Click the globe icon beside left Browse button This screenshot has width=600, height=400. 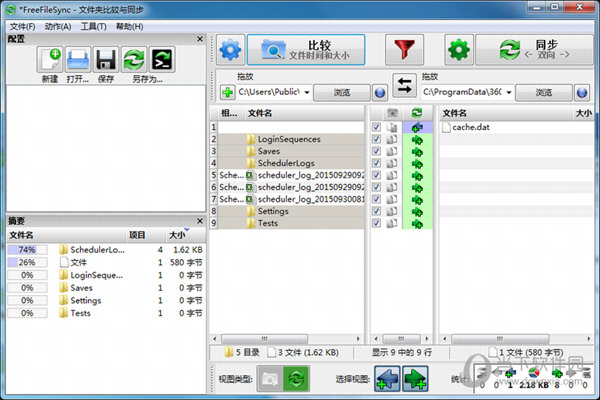point(380,93)
